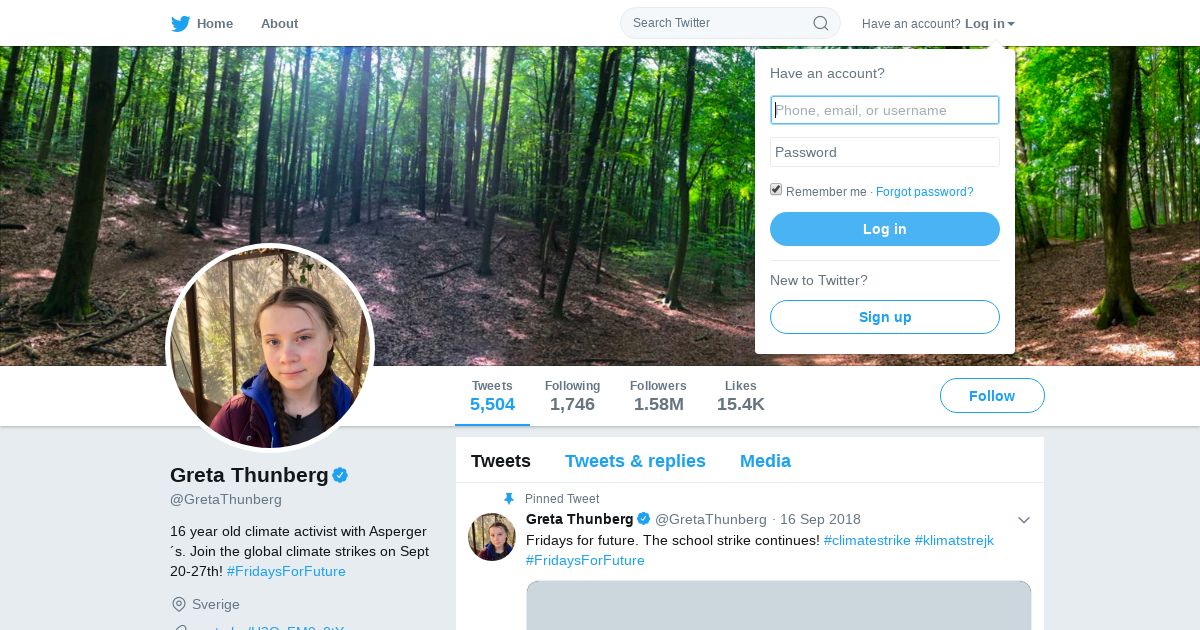Click the pinned tweet pin icon

pyautogui.click(x=508, y=499)
